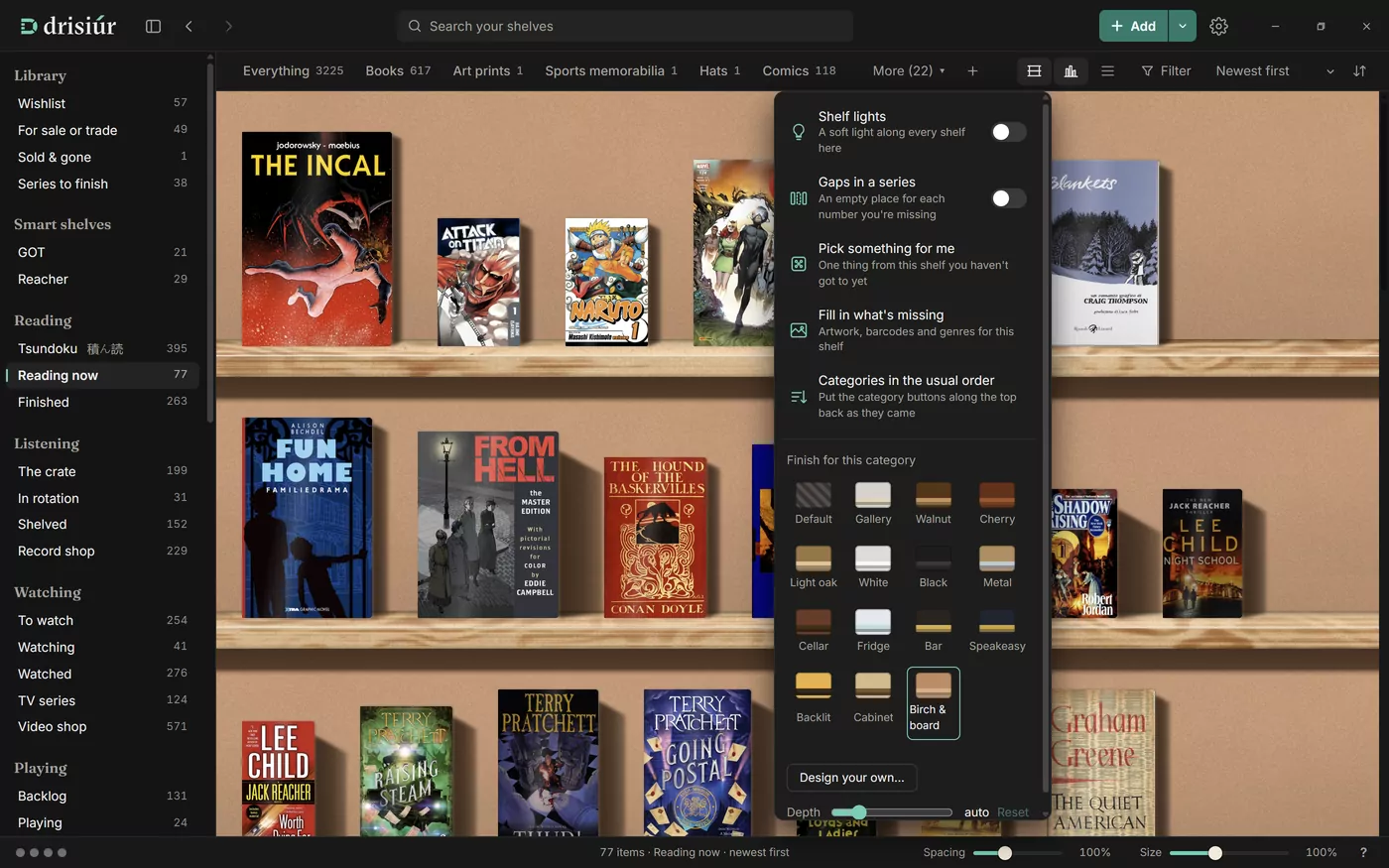Open the Record shop shelf
Viewport: 1389px width, 868px height.
pos(103,551)
